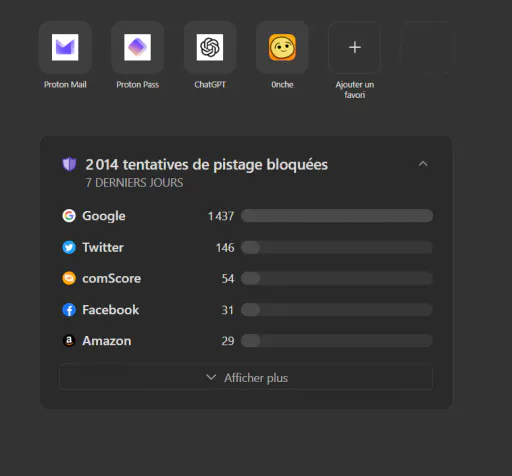Click the Afficher plus chevron arrow
The width and height of the screenshot is (512, 476).
tap(211, 377)
